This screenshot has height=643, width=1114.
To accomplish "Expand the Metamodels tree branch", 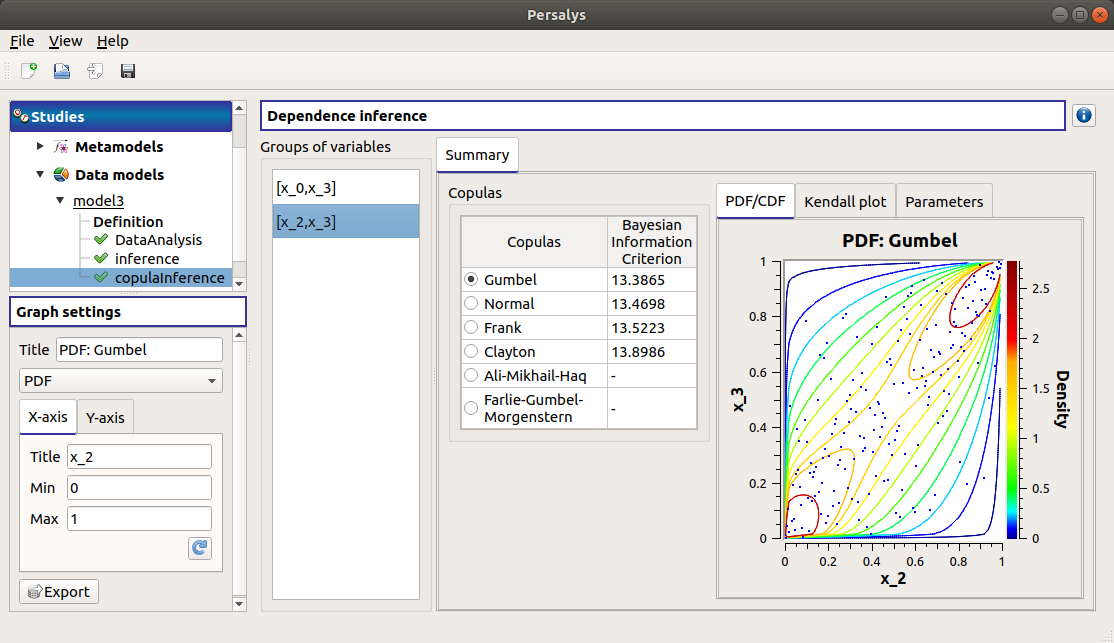I will pyautogui.click(x=39, y=147).
